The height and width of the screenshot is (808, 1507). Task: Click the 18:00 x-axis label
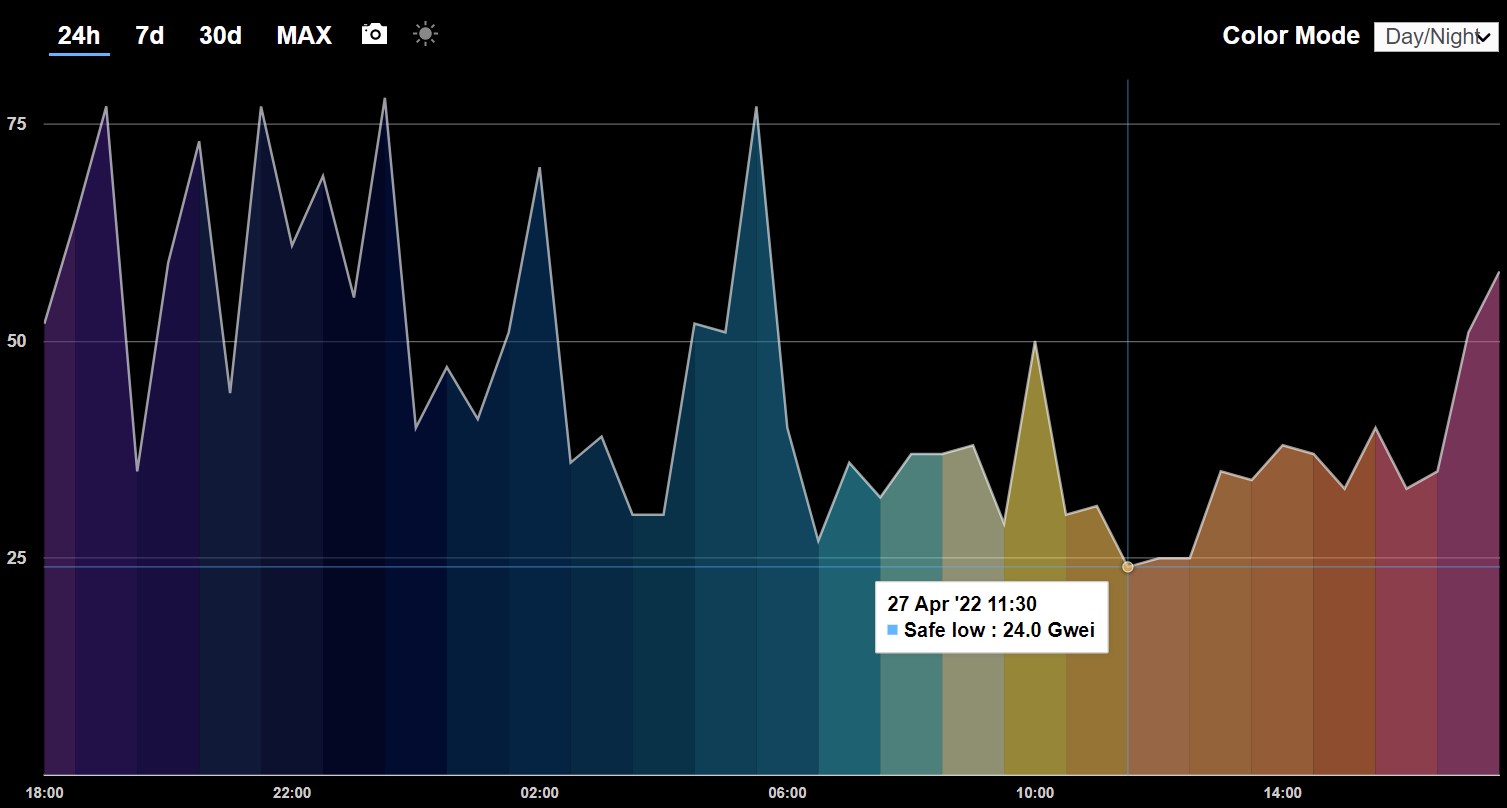(45, 793)
